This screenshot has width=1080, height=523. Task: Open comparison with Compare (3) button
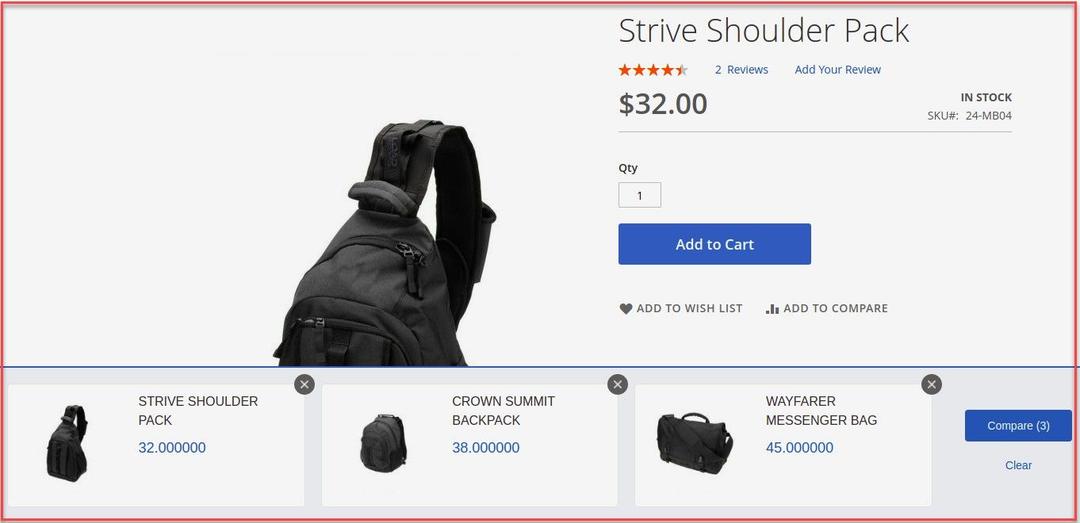[x=1018, y=426]
